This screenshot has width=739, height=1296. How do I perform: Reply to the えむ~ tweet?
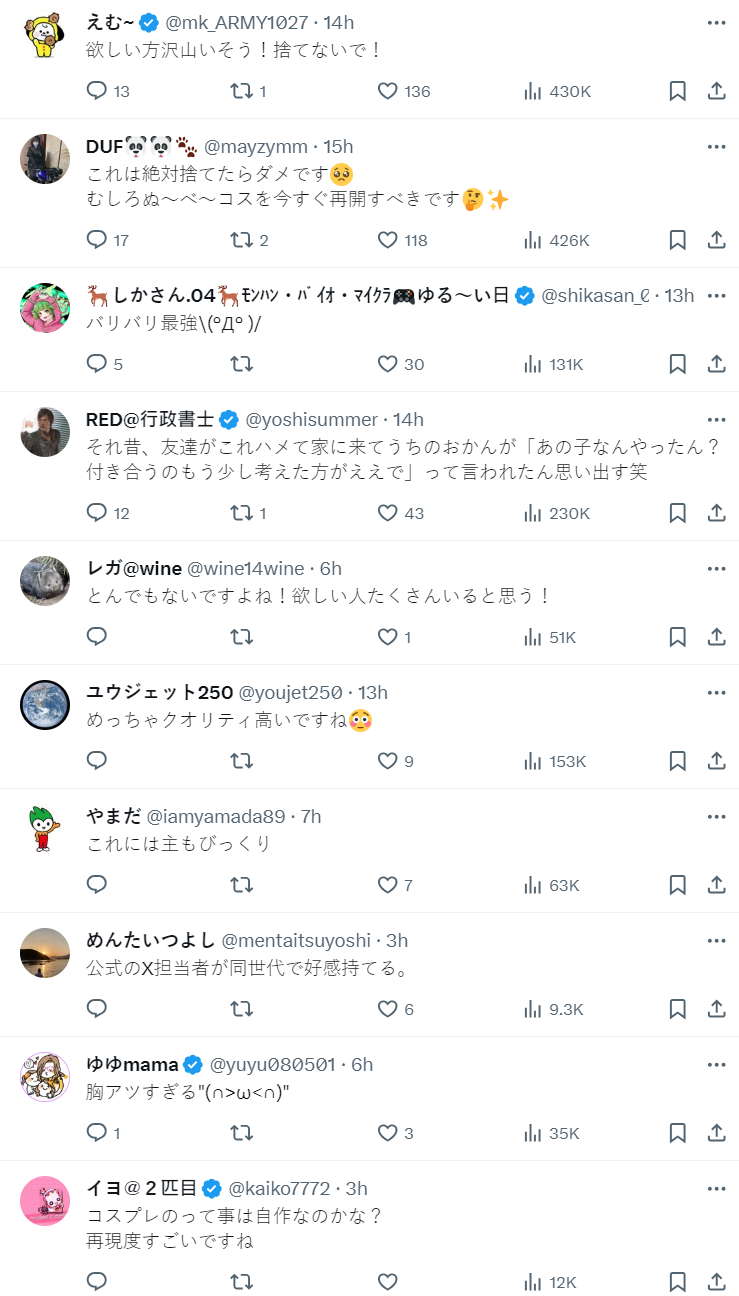pos(97,91)
